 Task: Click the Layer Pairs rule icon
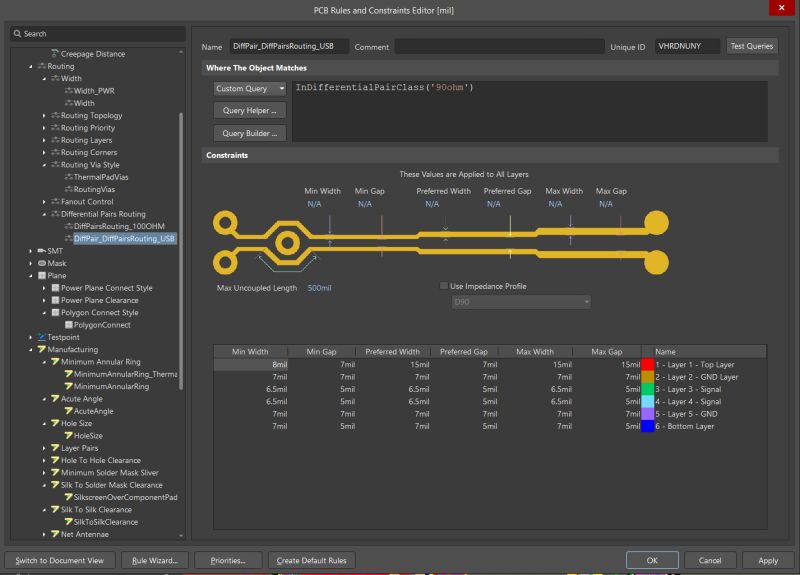click(55, 448)
